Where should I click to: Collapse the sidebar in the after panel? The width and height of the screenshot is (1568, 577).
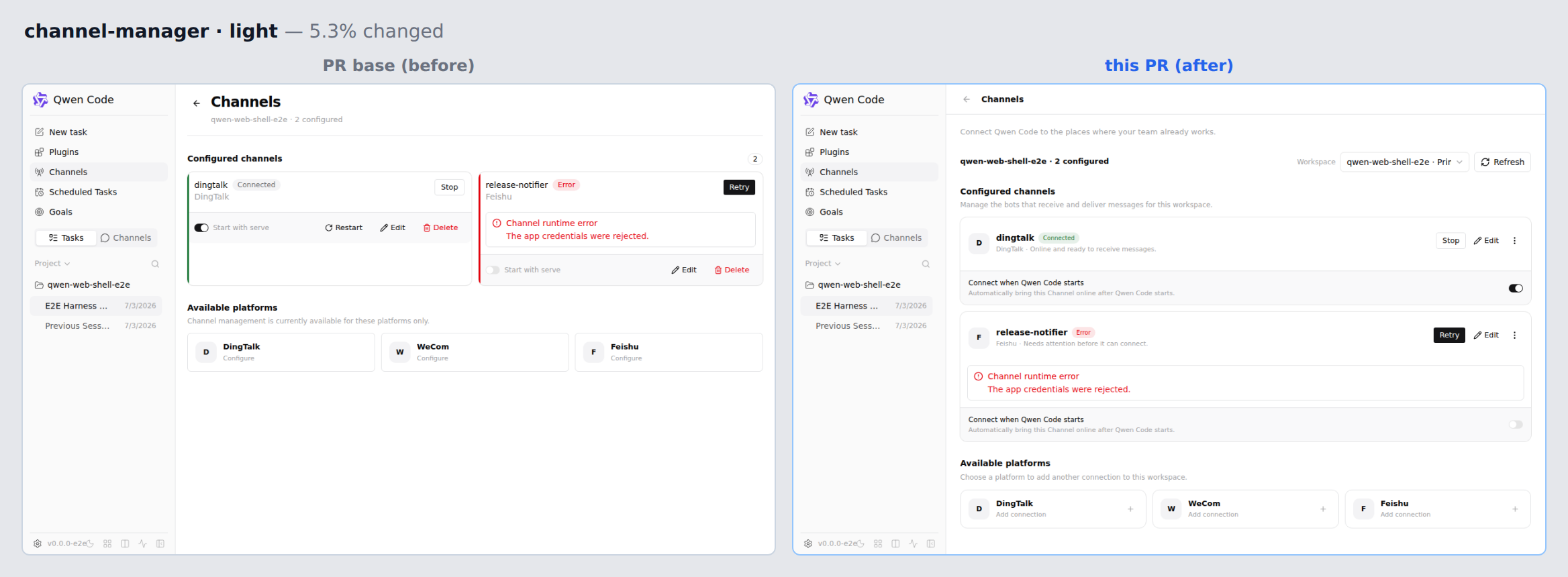pyautogui.click(x=931, y=543)
